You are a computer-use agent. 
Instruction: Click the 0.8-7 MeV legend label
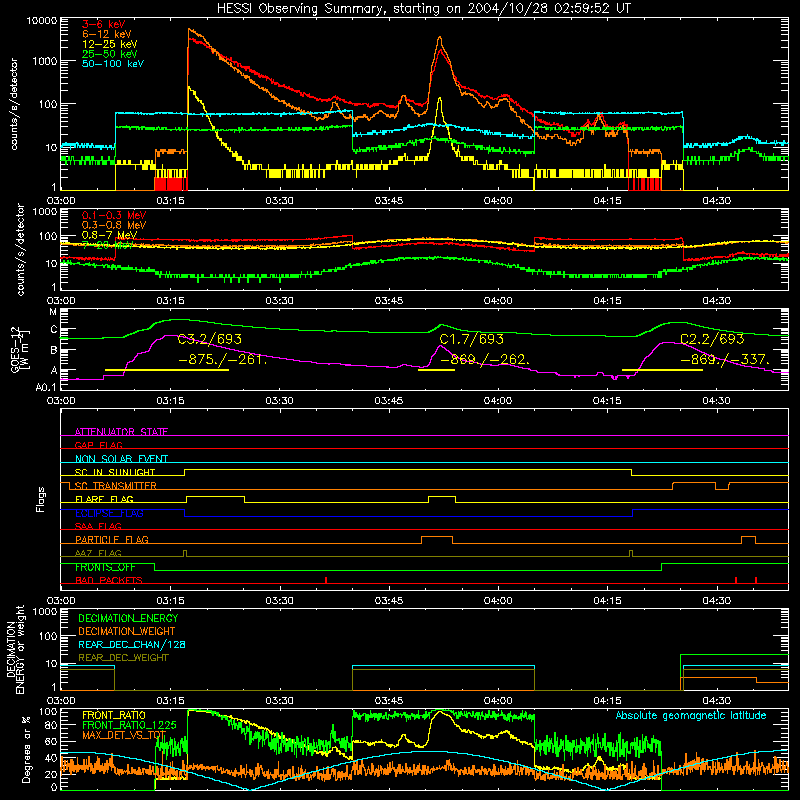pyautogui.click(x=109, y=235)
